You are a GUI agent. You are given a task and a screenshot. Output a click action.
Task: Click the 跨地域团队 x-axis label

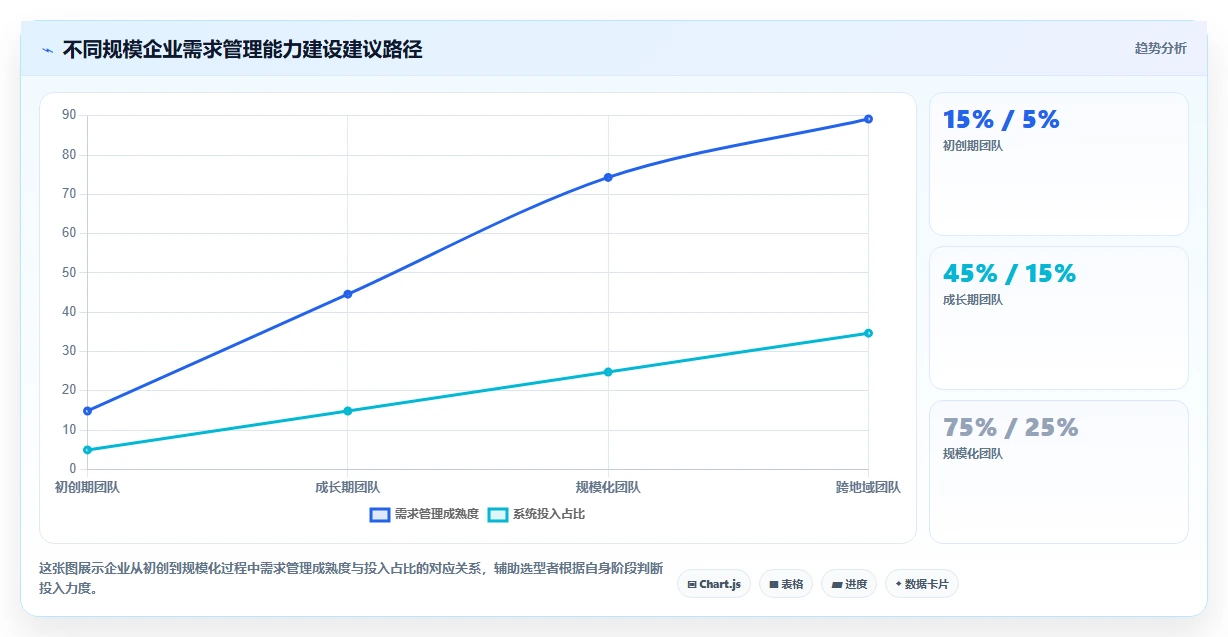tap(868, 488)
